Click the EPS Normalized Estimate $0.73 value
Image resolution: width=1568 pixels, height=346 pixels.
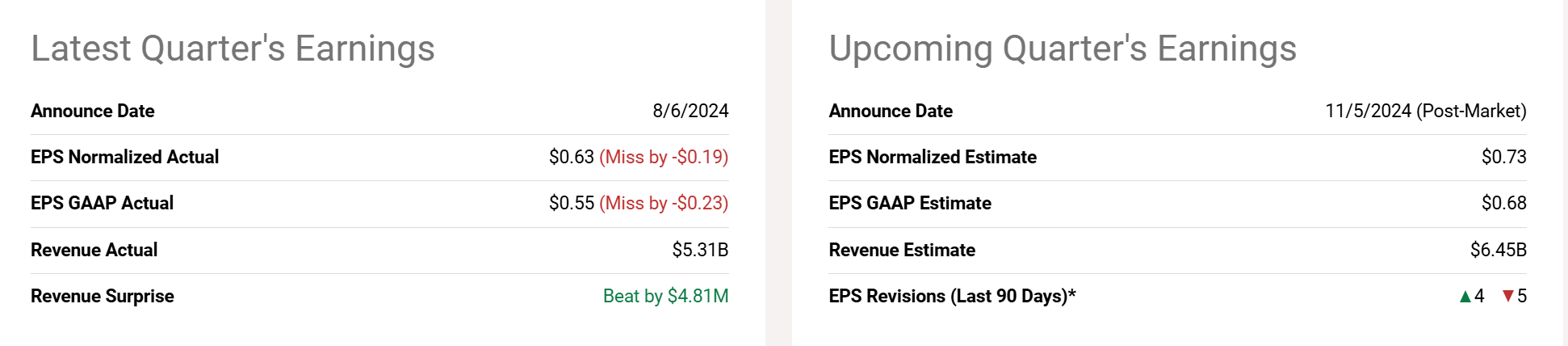1503,157
